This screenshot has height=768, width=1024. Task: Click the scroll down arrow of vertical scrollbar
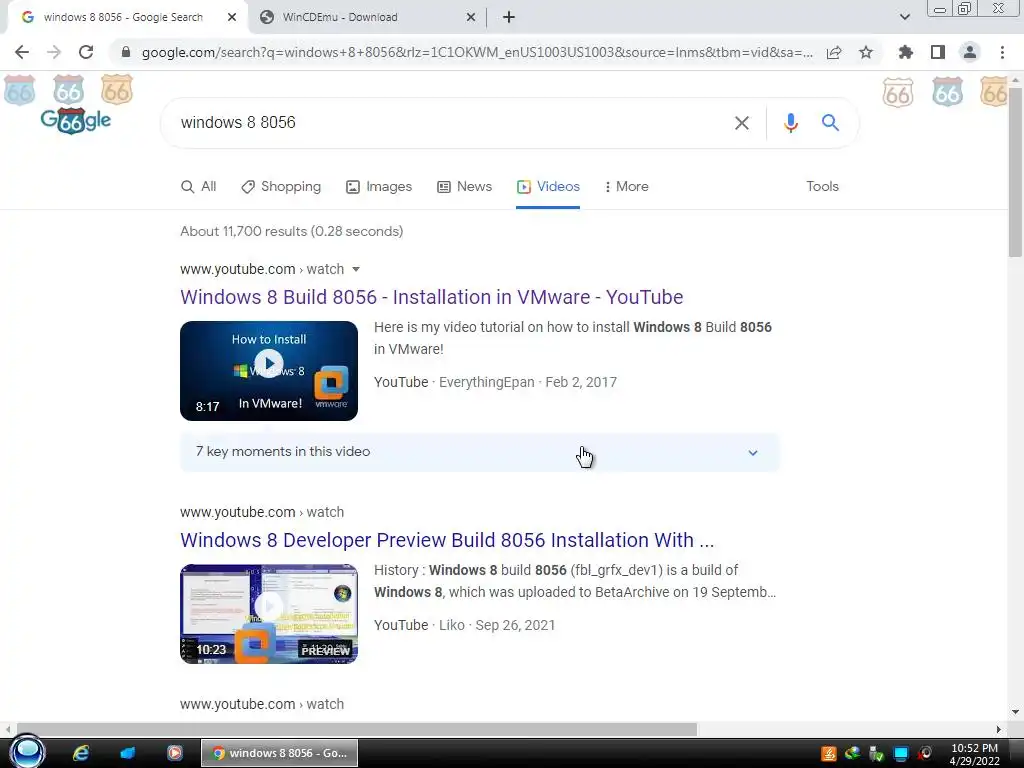[1015, 712]
